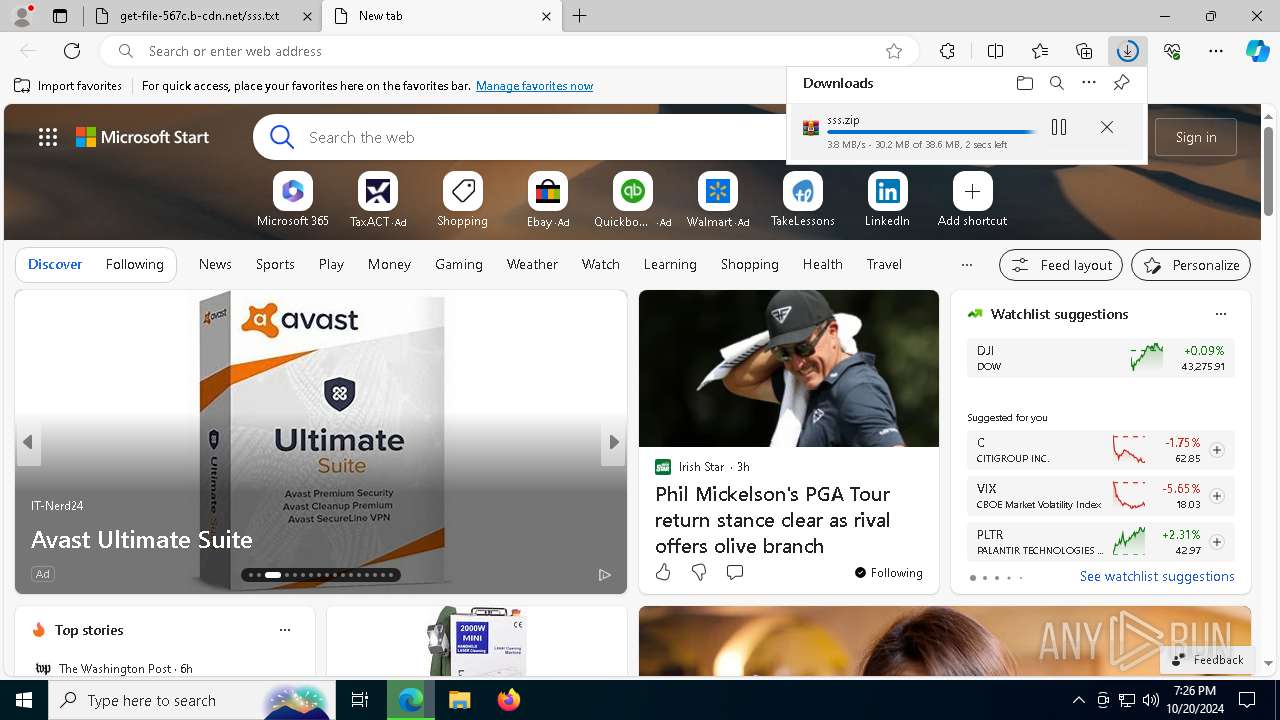The image size is (1280, 720).
Task: Pin the Downloads panel
Action: click(1121, 83)
